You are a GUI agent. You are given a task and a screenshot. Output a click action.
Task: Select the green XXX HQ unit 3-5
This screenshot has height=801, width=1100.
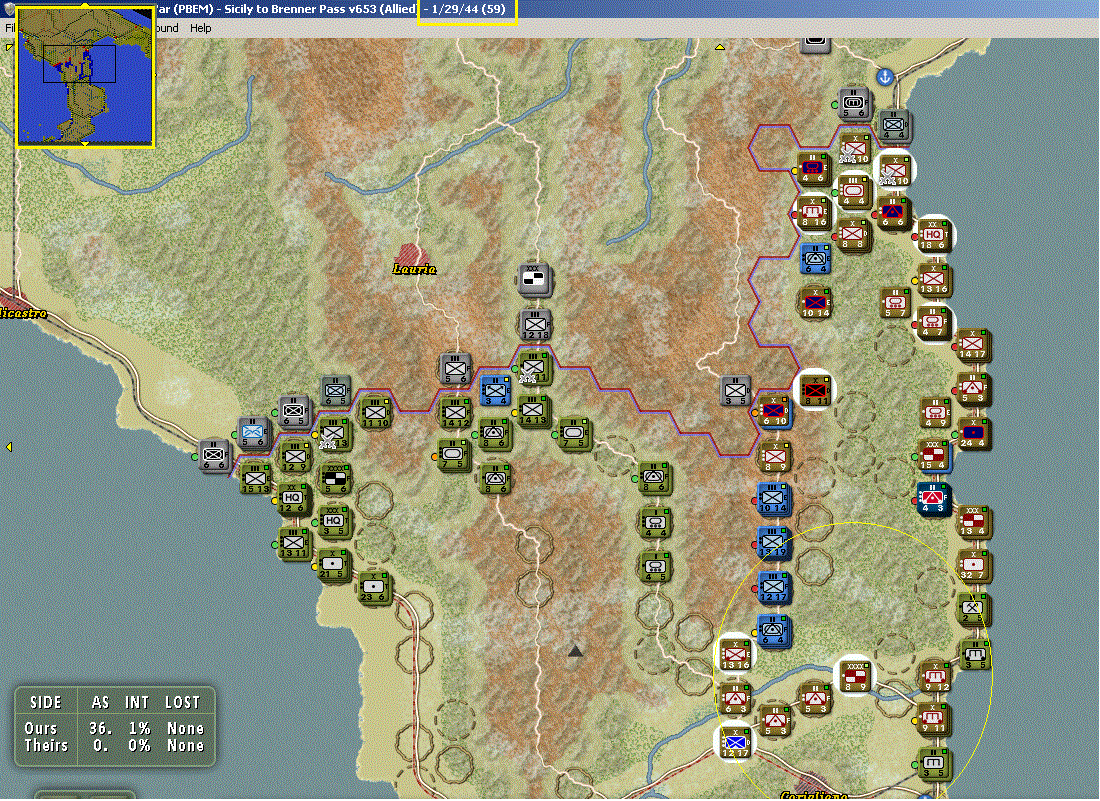pyautogui.click(x=334, y=522)
